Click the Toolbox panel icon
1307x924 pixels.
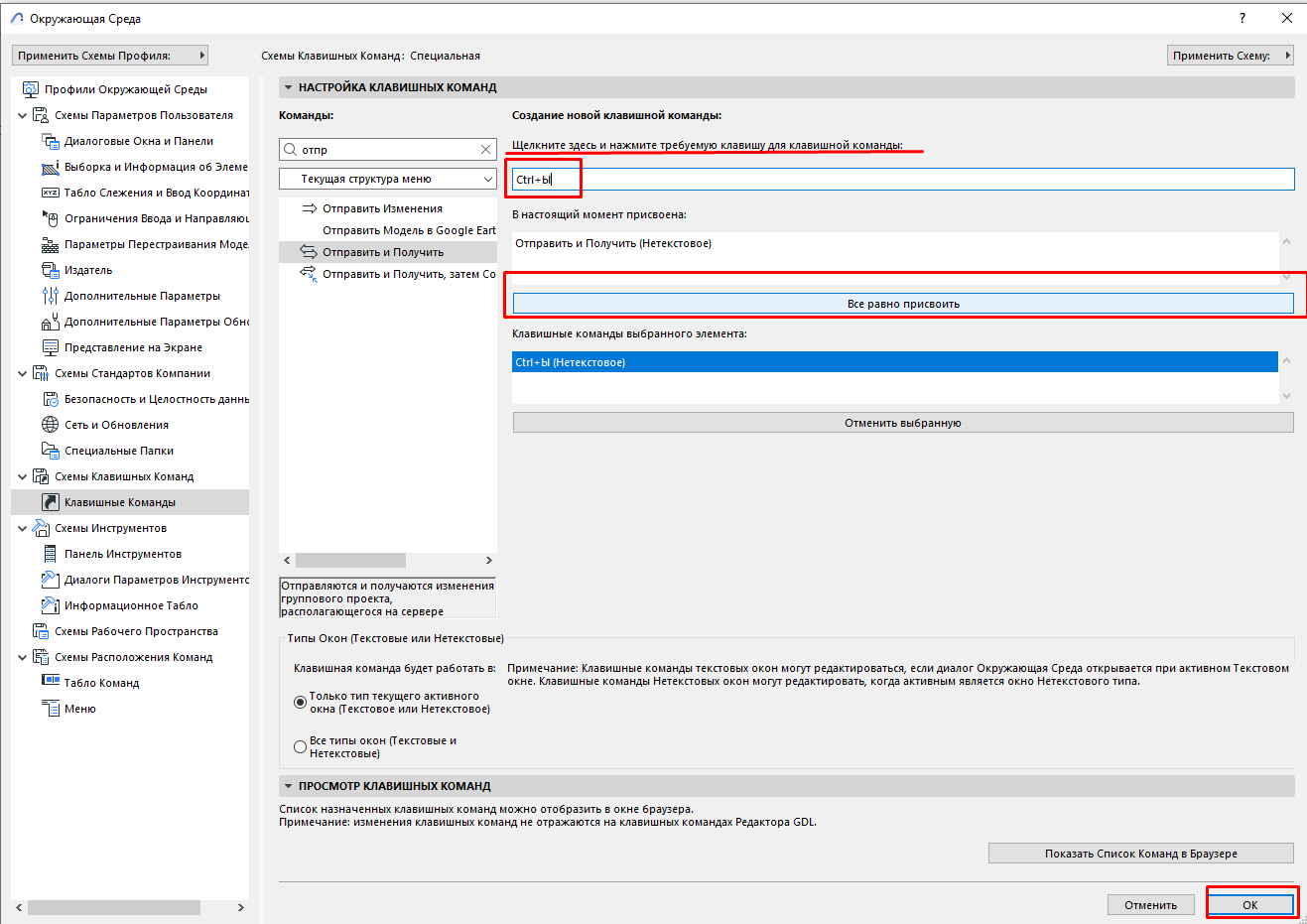pyautogui.click(x=50, y=554)
